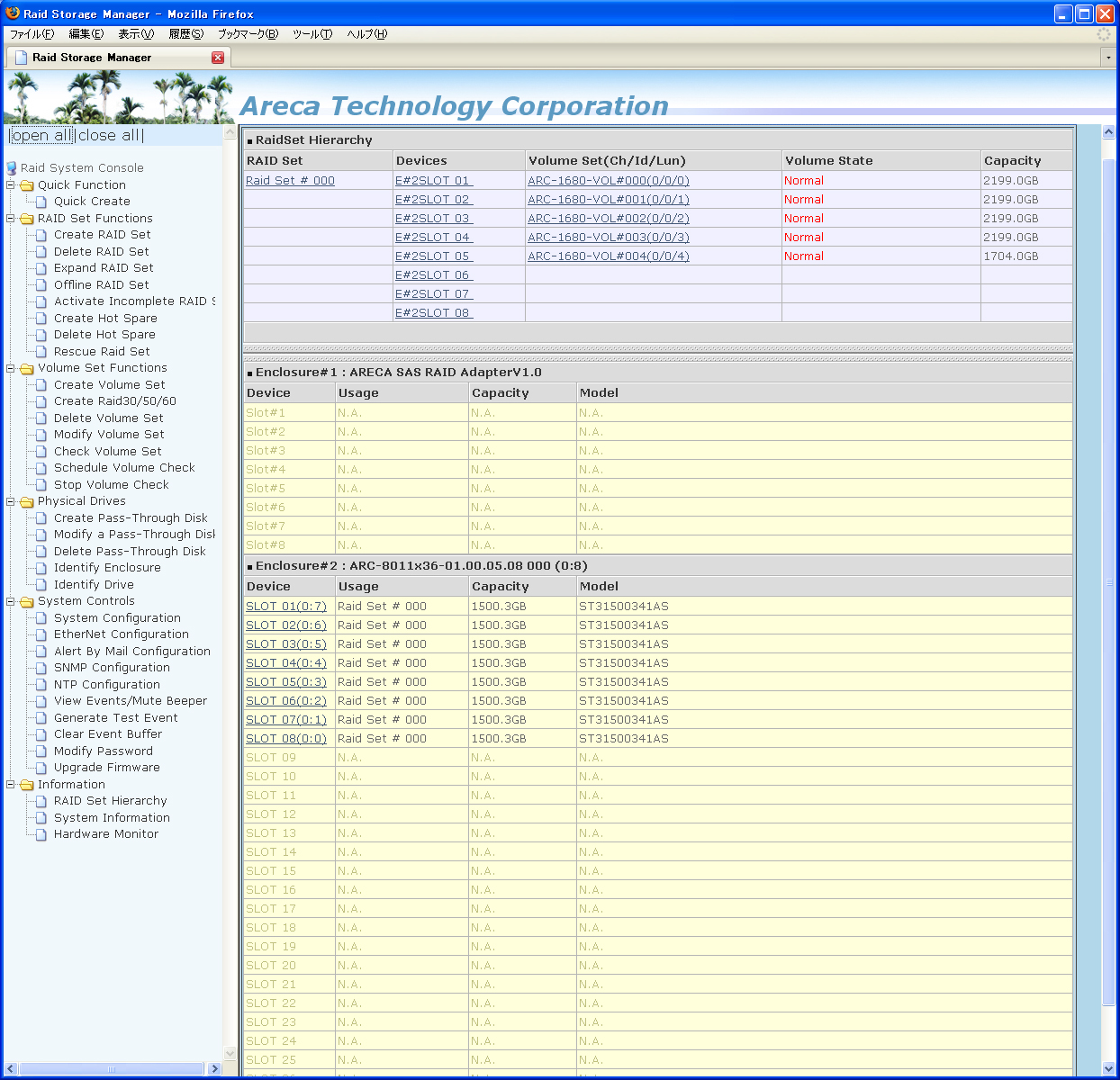Click the close icon on Raid Storage Manager tab
This screenshot has width=1120, height=1080.
click(218, 58)
